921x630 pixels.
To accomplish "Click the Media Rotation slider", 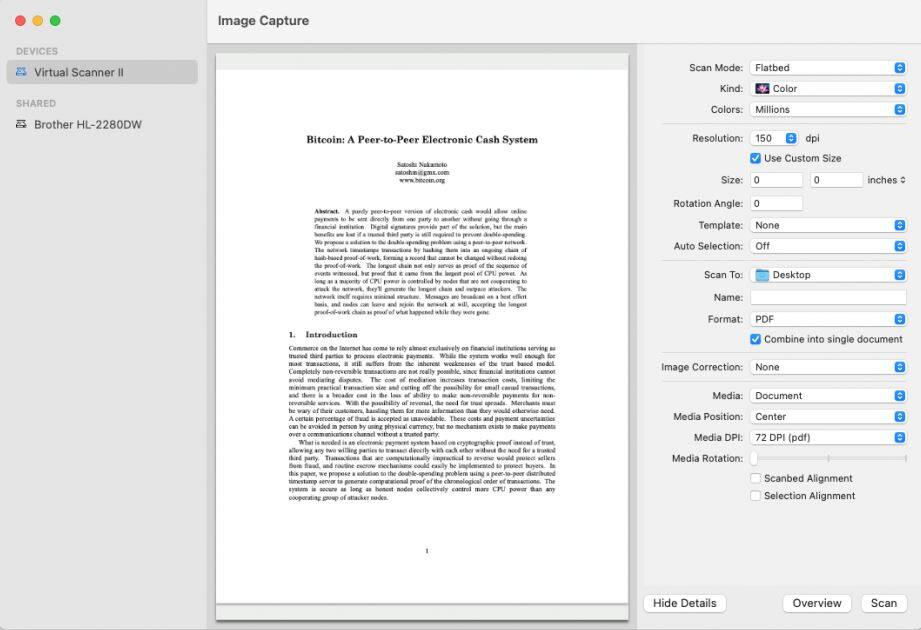I will (x=828, y=458).
